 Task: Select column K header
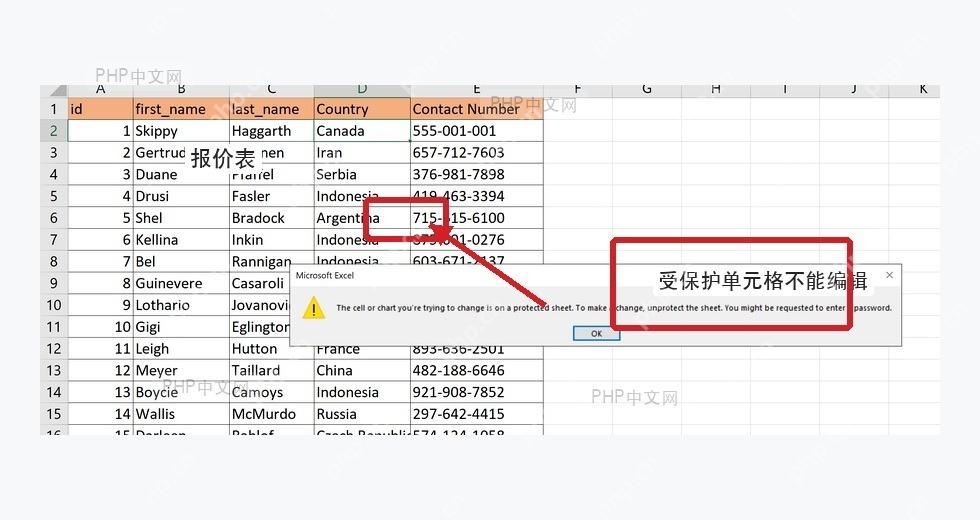tap(914, 91)
